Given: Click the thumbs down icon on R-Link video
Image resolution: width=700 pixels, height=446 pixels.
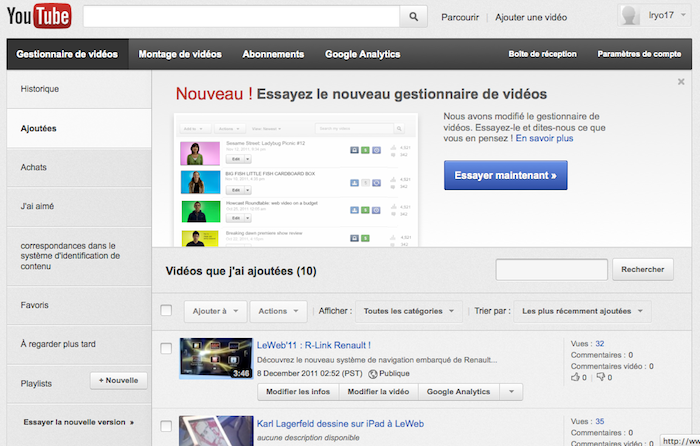Looking at the screenshot, I should coord(600,378).
